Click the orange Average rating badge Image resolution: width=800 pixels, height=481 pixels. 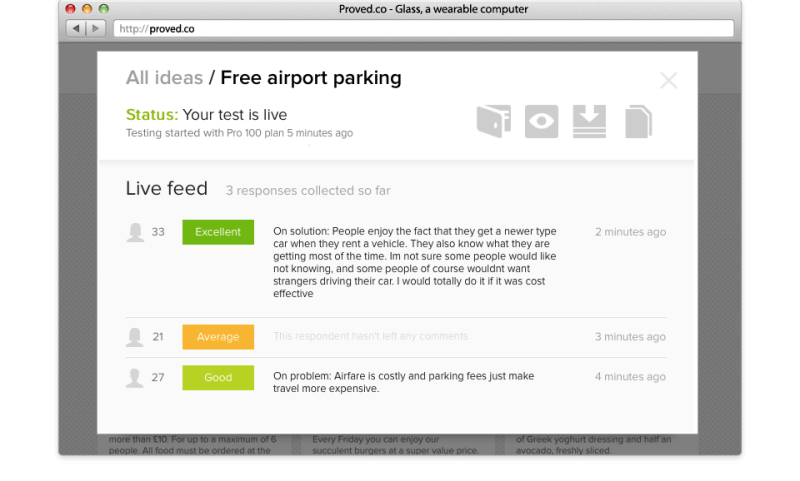(218, 337)
